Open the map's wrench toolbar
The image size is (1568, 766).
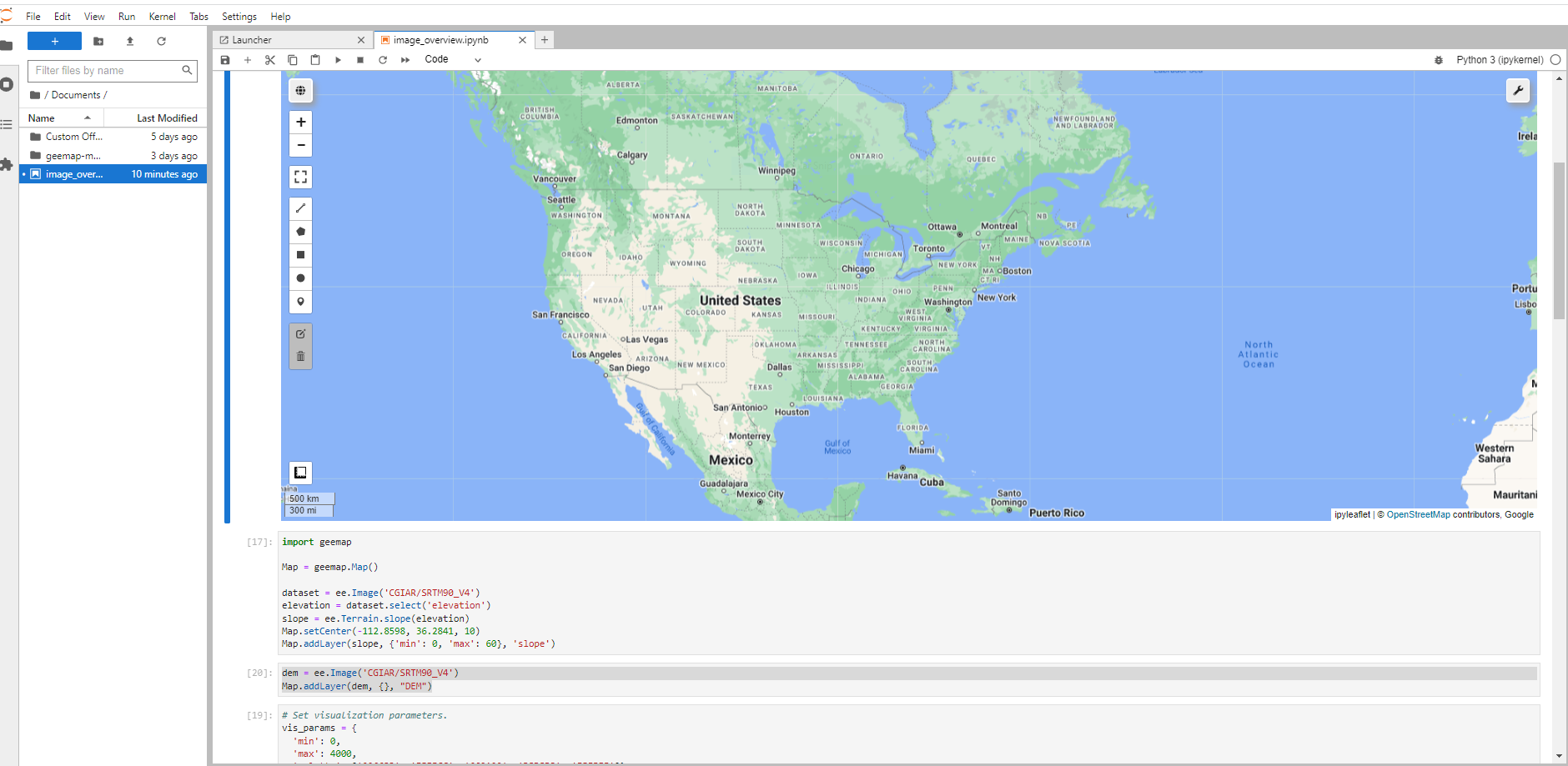[1518, 91]
